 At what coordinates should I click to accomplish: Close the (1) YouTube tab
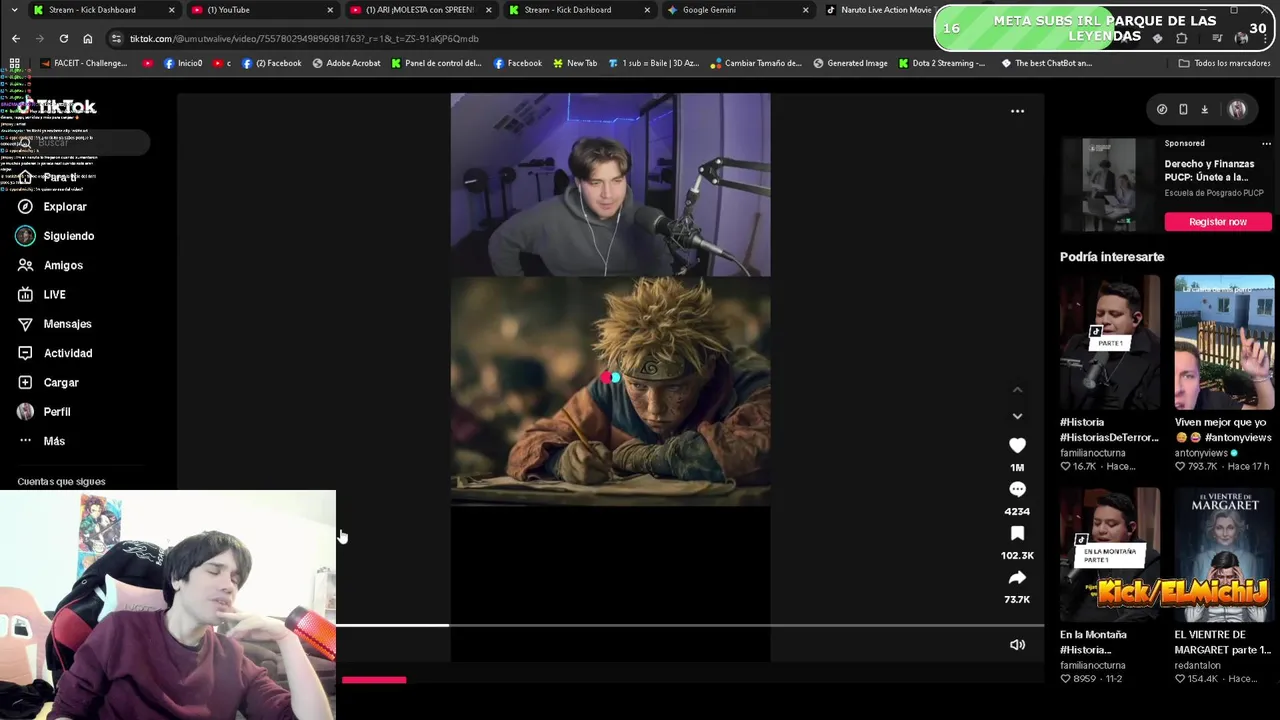coord(330,10)
